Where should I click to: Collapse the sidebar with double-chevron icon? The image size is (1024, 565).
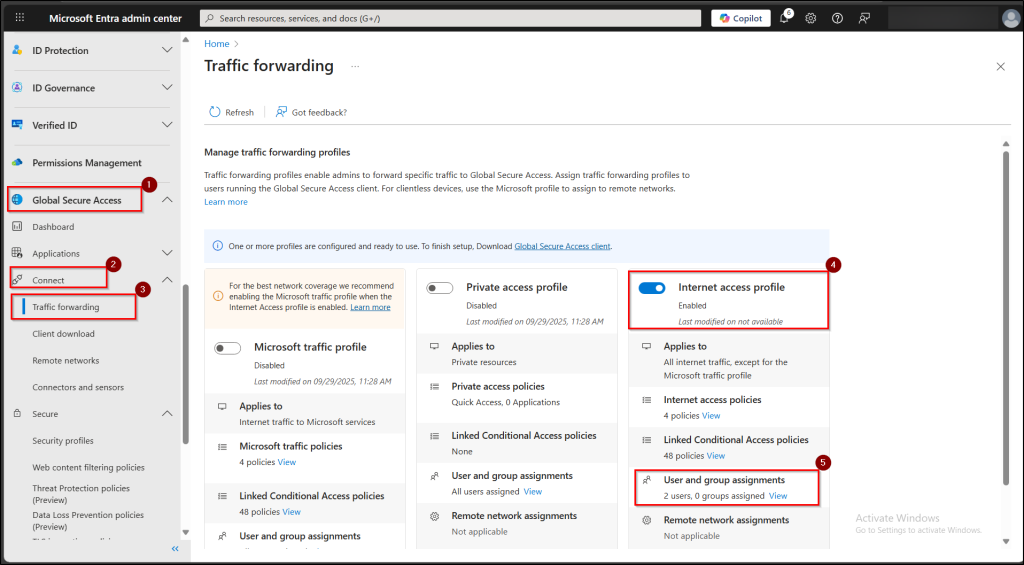174,549
